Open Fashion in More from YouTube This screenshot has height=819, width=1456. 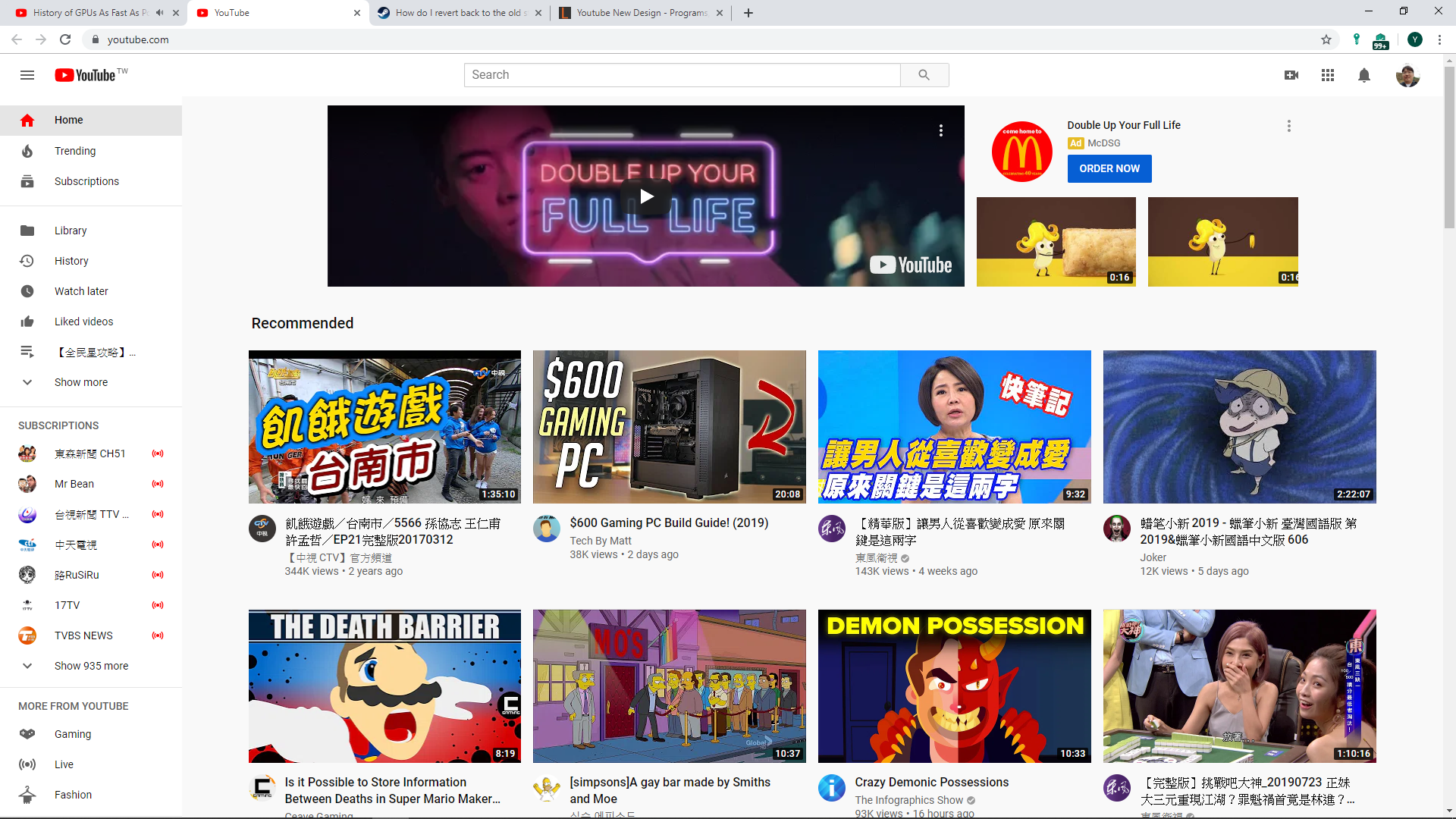click(91, 795)
